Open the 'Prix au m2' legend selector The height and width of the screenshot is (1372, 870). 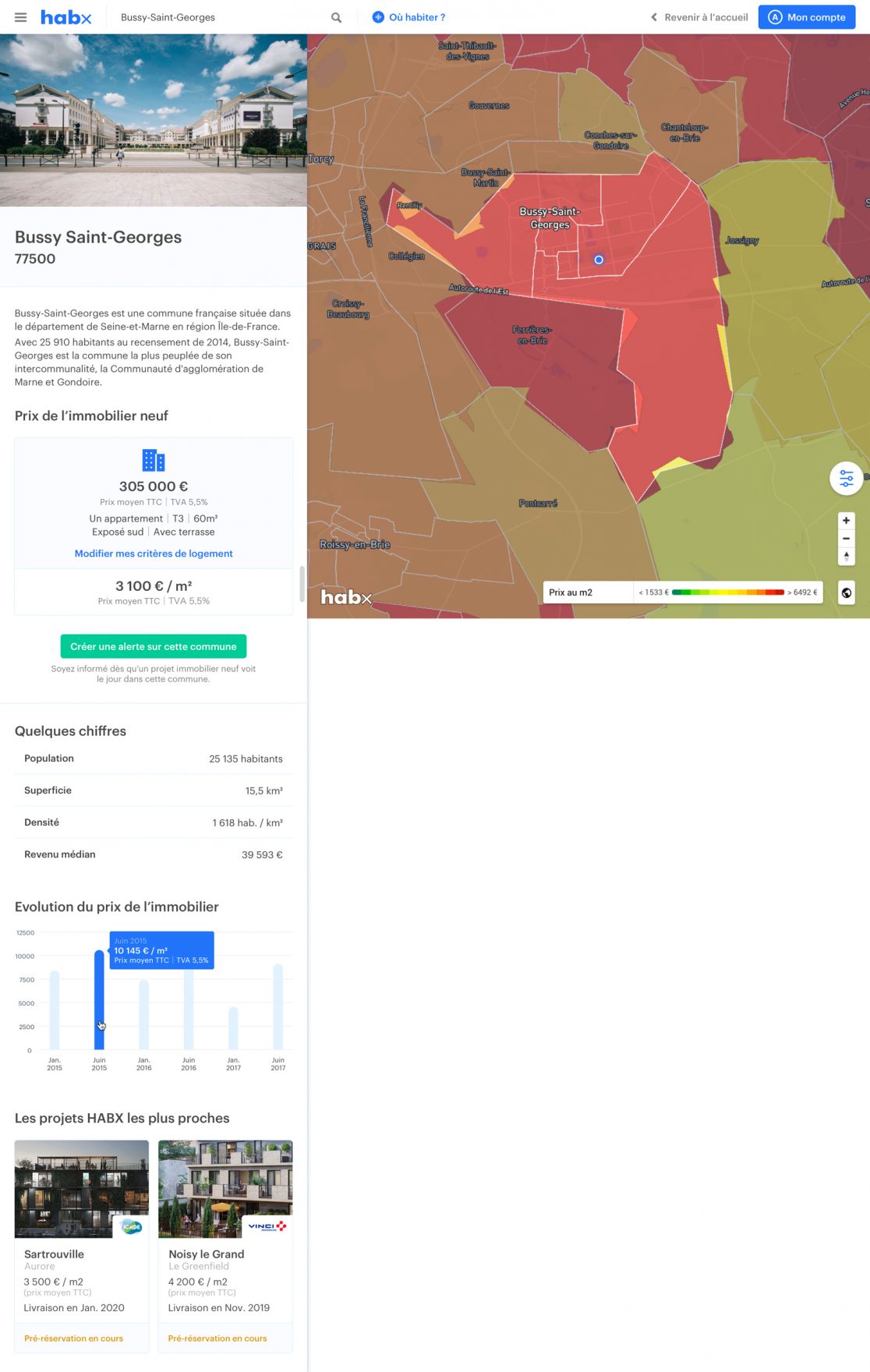coord(587,592)
